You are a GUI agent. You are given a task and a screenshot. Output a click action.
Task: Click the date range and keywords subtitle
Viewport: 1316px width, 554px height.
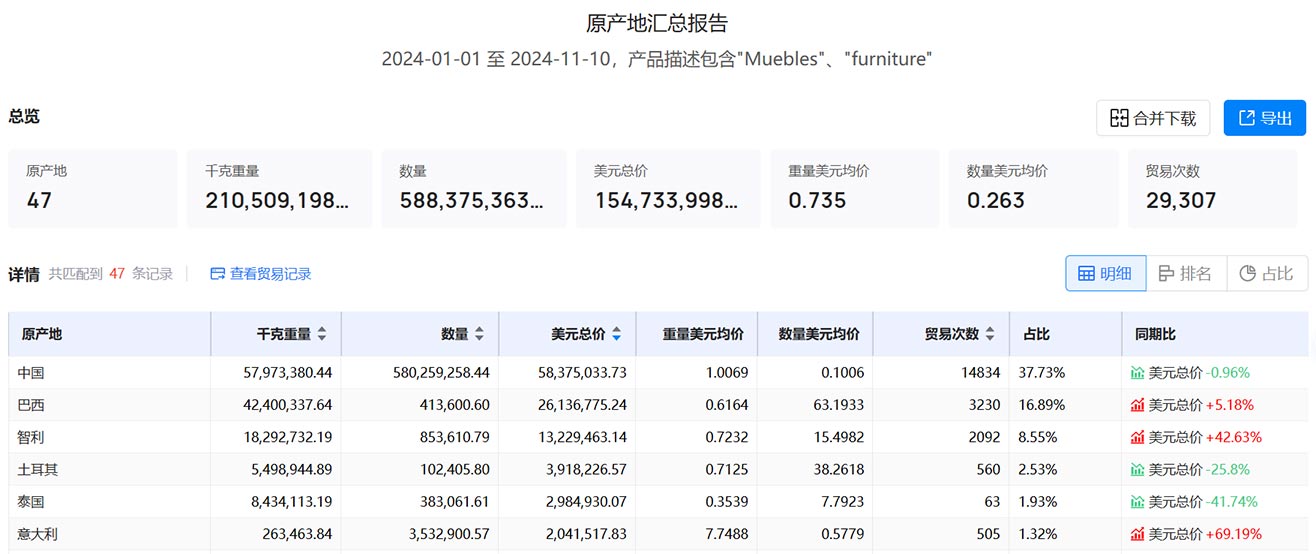tap(657, 59)
